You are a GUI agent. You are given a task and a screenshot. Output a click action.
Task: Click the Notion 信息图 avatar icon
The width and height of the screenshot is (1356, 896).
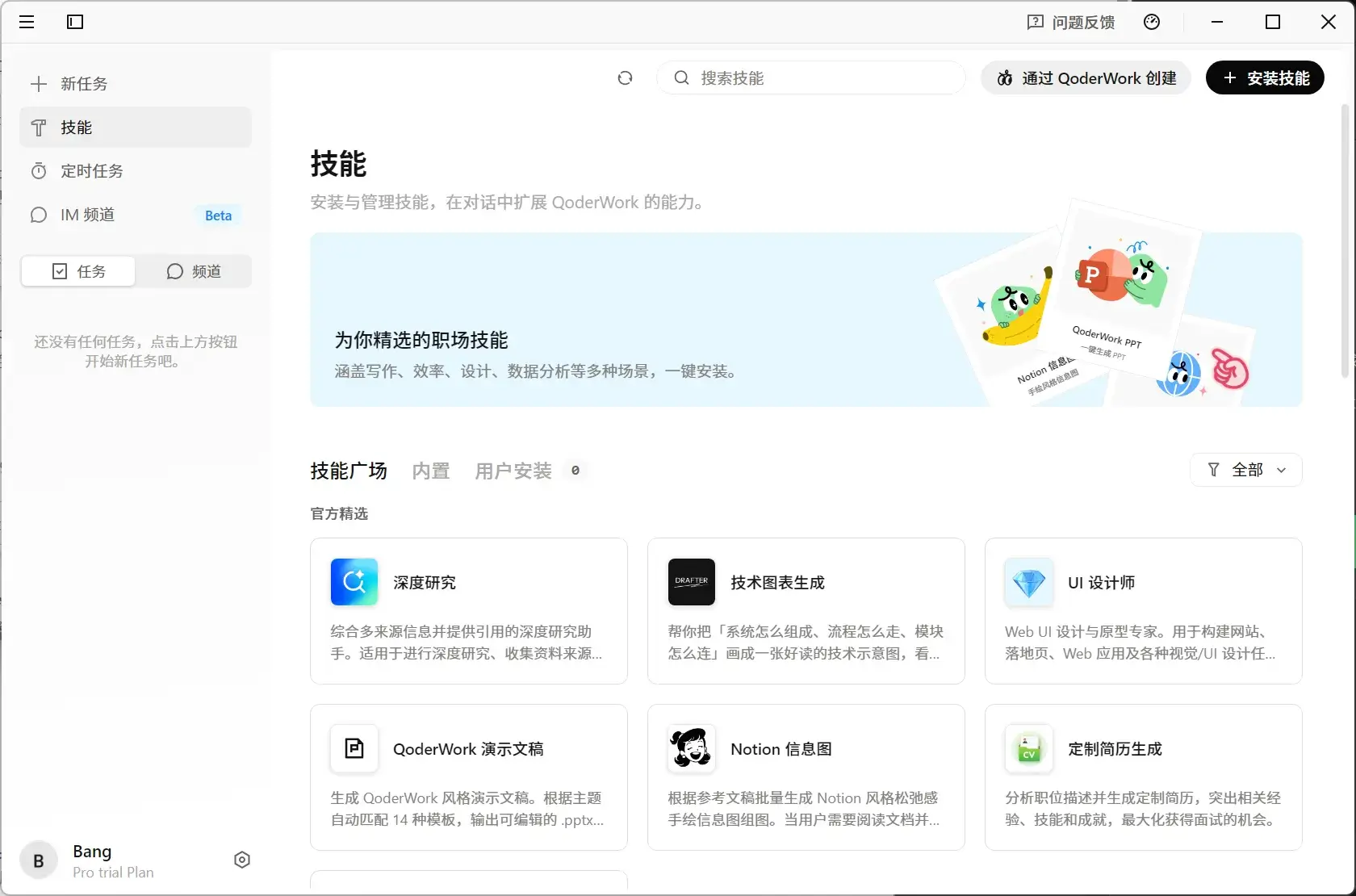(692, 748)
